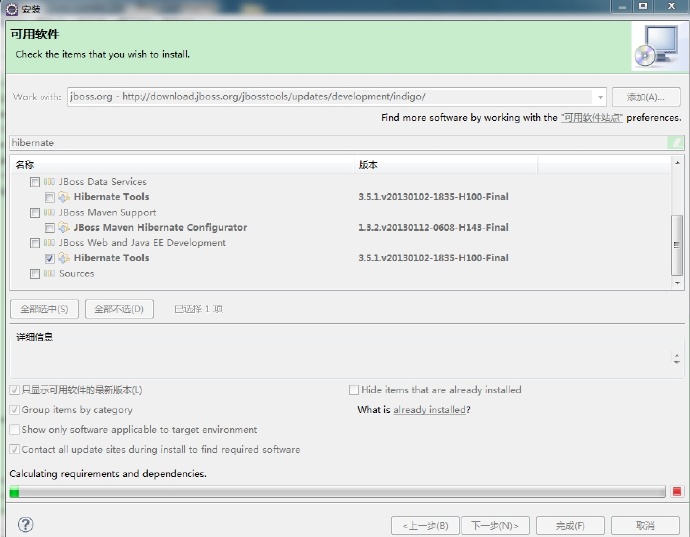Click the install progress bar
Image resolution: width=690 pixels, height=537 pixels.
click(337, 492)
